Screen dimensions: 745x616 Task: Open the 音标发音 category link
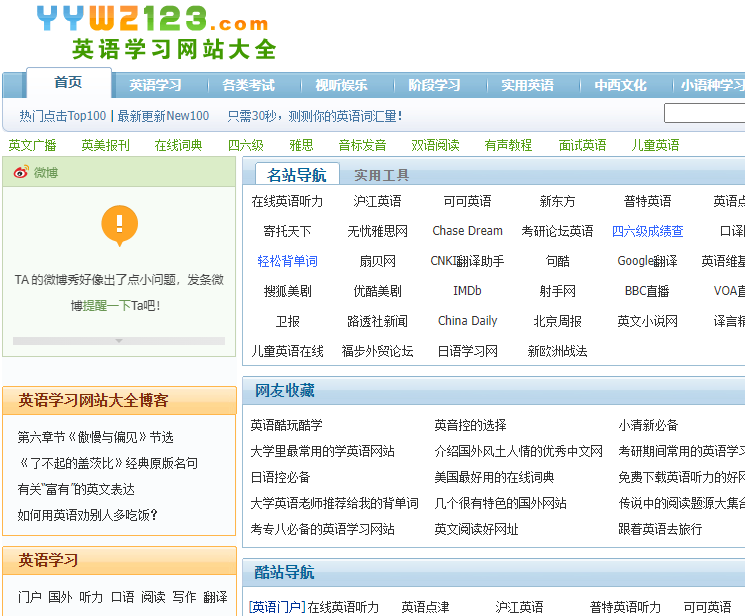362,145
